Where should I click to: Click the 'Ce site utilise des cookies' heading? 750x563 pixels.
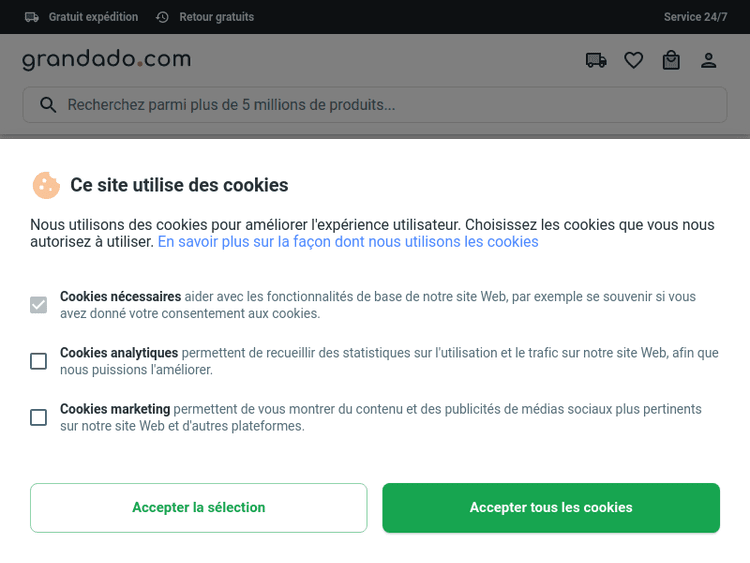(x=179, y=185)
